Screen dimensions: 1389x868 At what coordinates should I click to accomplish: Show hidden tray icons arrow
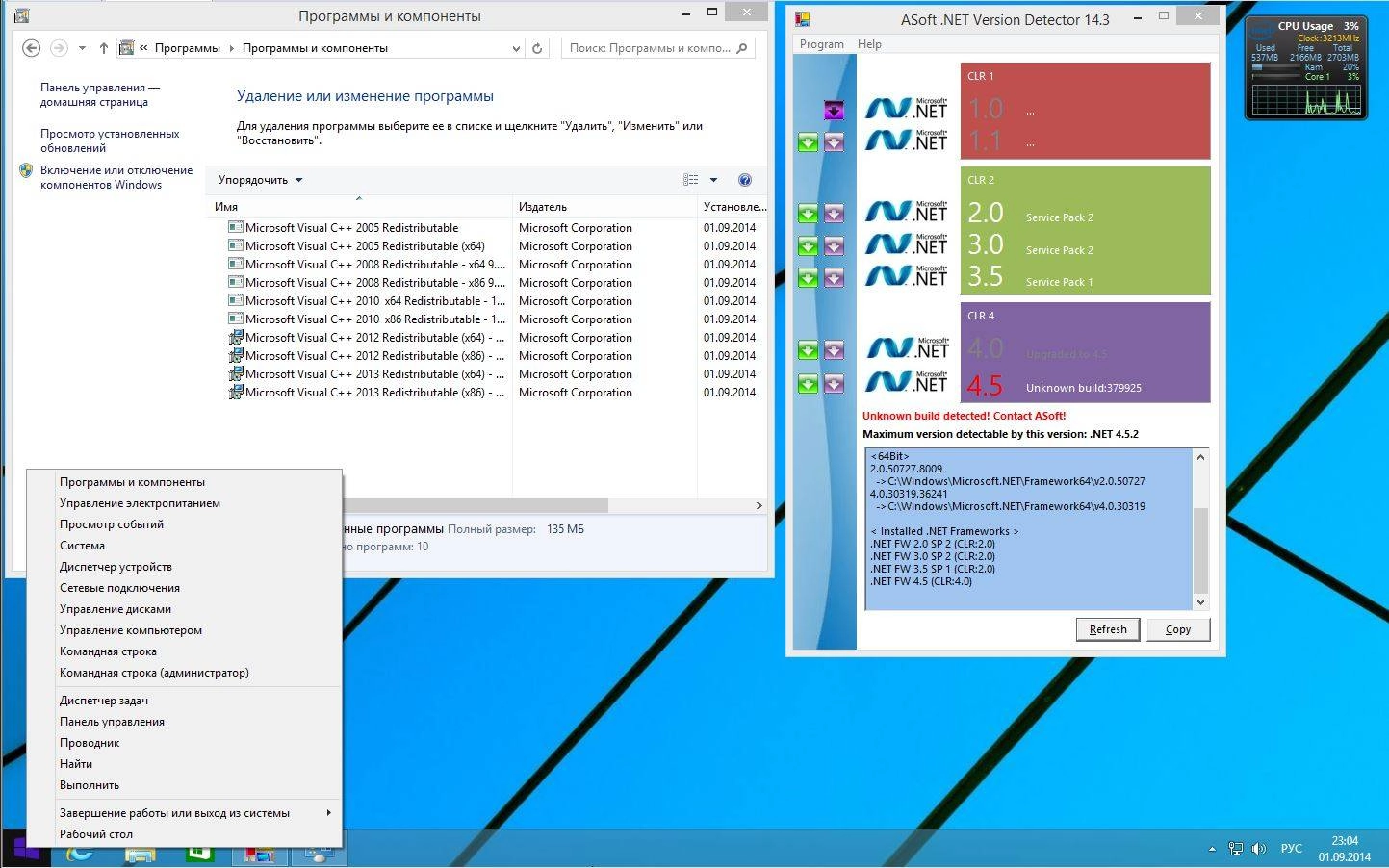click(1212, 849)
